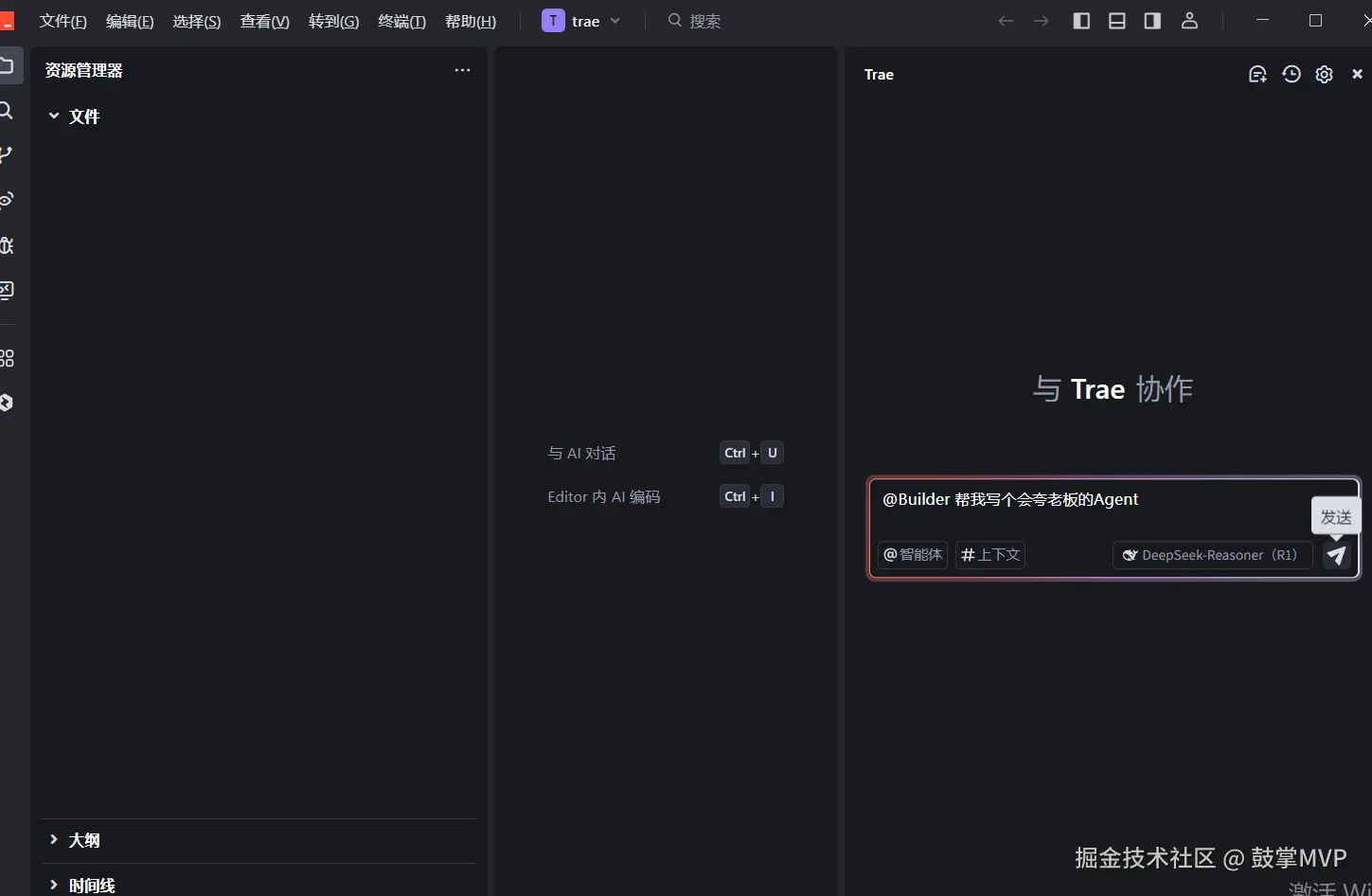
Task: Click the 发送 button tooltip label
Action: (x=1335, y=517)
